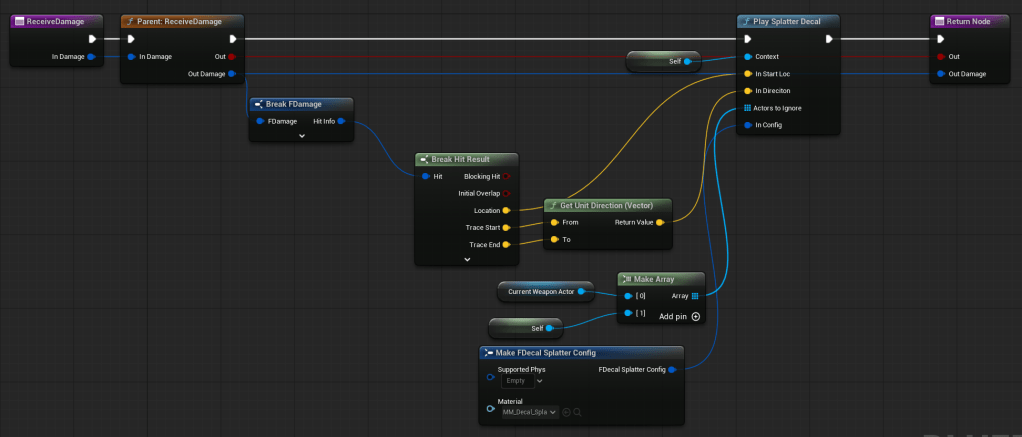
Task: Click the Play Splatter Decal execution output pin
Action: pyautogui.click(x=829, y=39)
